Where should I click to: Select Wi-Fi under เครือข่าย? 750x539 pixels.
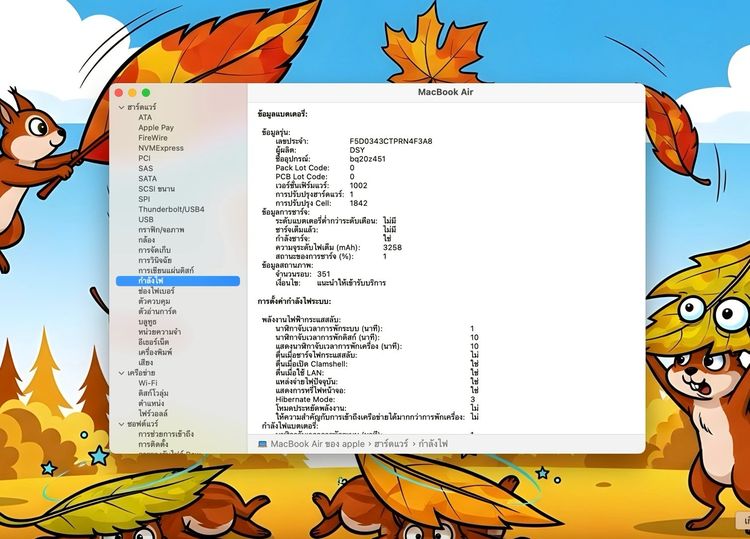[x=147, y=383]
